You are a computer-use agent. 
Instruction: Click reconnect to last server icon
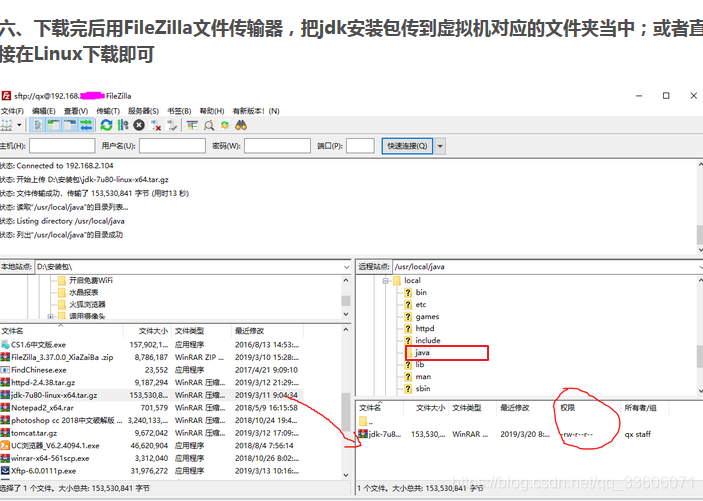[172, 125]
